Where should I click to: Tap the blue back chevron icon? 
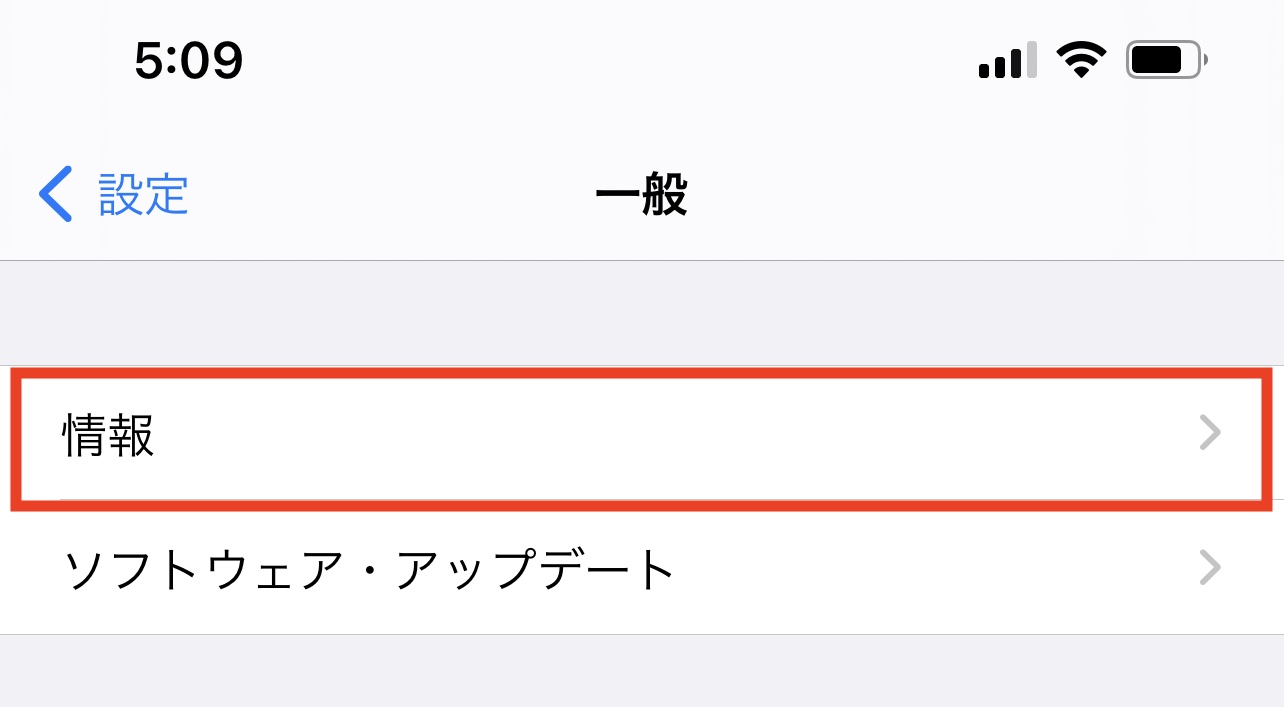click(56, 194)
